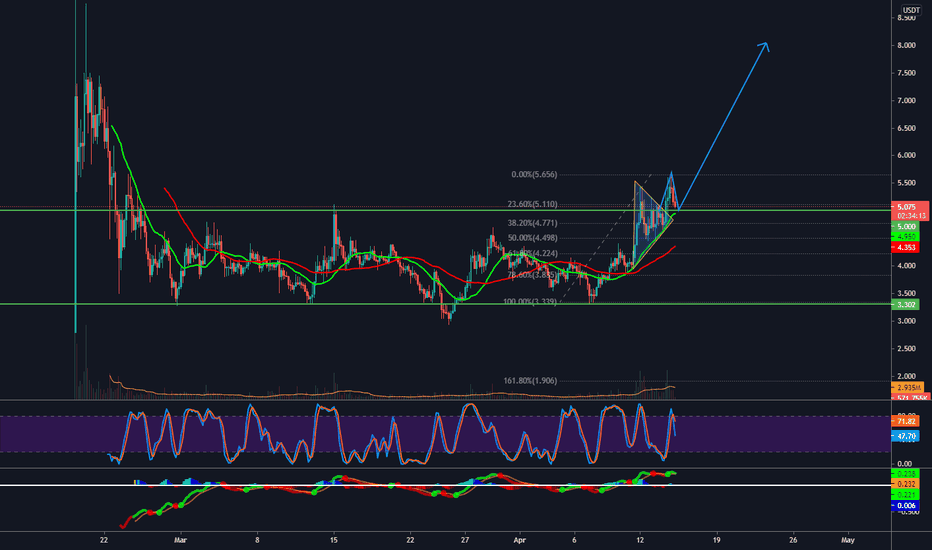The image size is (932, 550).
Task: Click the 12 date label on time axis
Action: [640, 540]
